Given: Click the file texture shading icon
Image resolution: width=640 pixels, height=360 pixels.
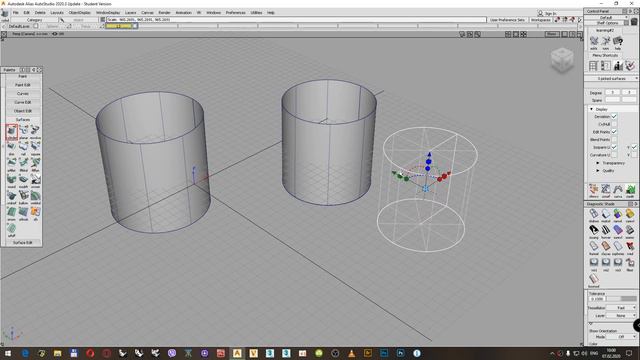Looking at the screenshot, I should pos(630,263).
